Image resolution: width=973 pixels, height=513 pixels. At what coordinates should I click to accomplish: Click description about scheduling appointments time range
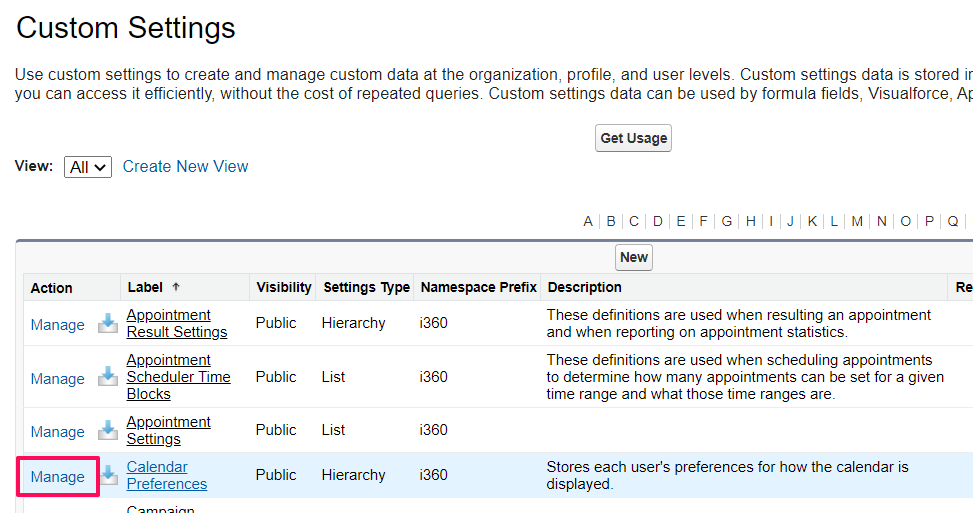click(x=745, y=377)
